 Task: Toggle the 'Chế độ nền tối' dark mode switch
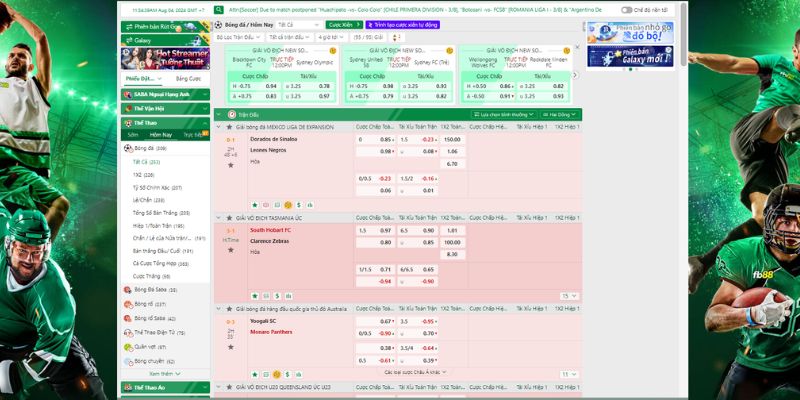pyautogui.click(x=626, y=9)
